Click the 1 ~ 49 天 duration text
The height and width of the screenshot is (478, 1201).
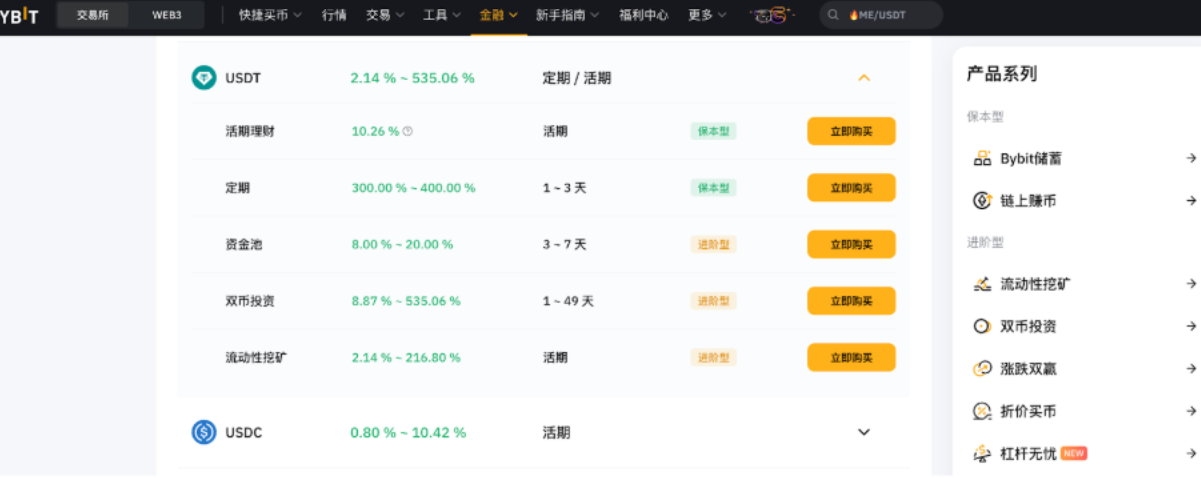click(568, 301)
